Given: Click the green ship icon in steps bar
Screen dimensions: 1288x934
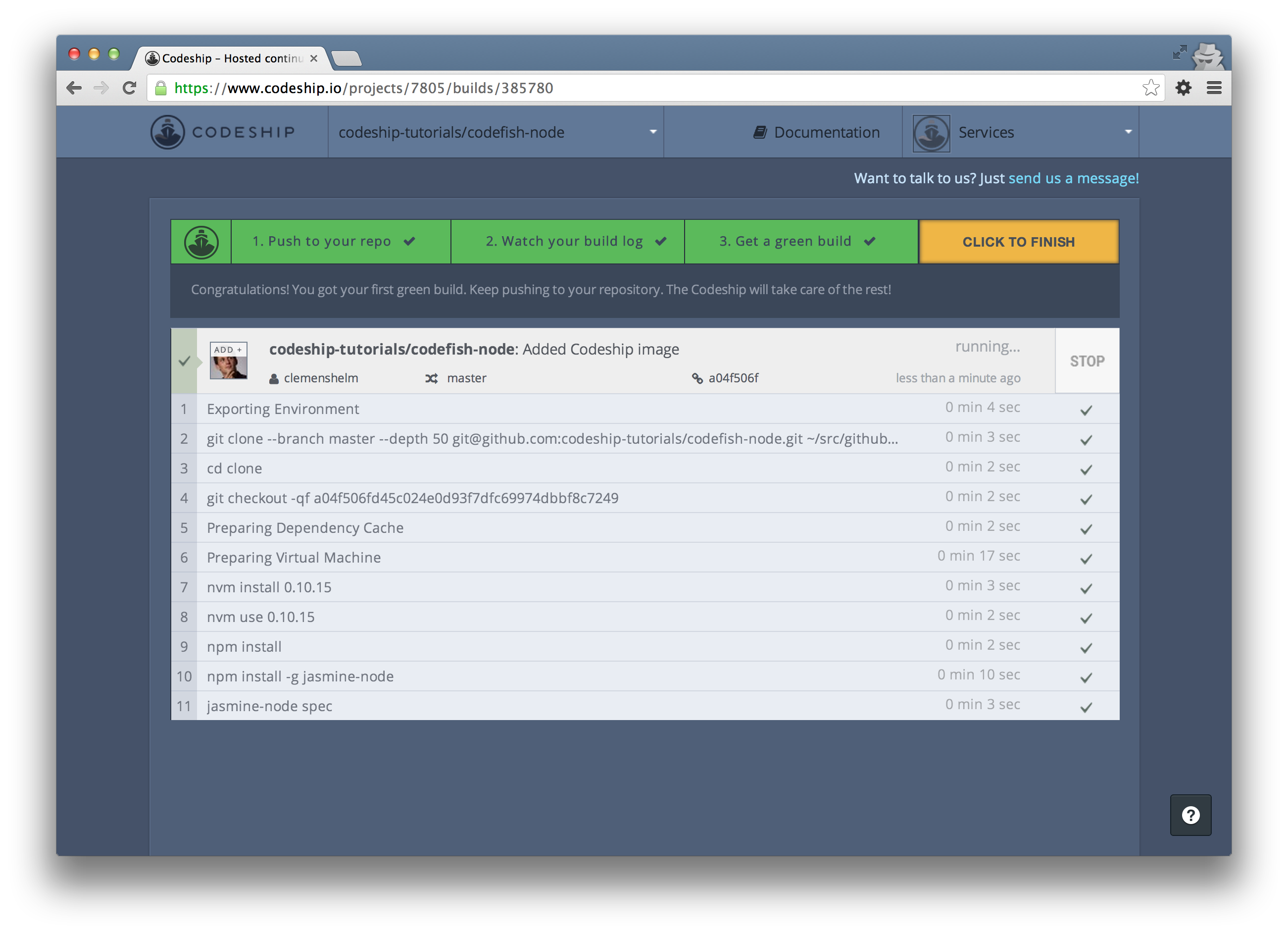Looking at the screenshot, I should point(201,242).
